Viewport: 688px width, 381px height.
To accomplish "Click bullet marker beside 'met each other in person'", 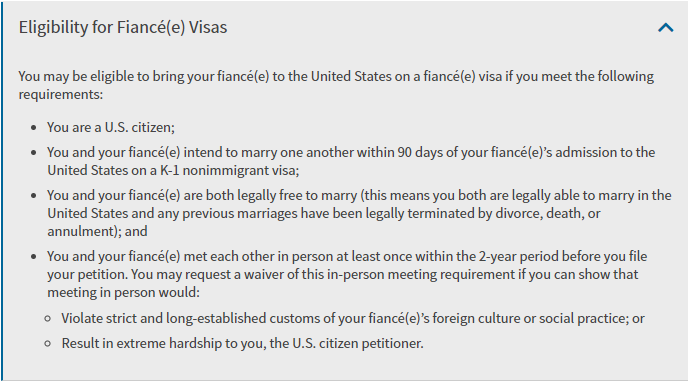I will (34, 257).
